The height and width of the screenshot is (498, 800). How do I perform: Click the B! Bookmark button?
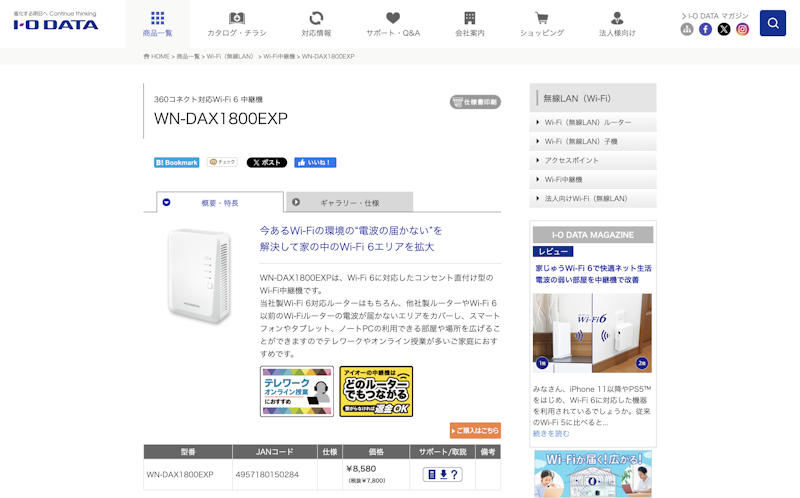177,162
